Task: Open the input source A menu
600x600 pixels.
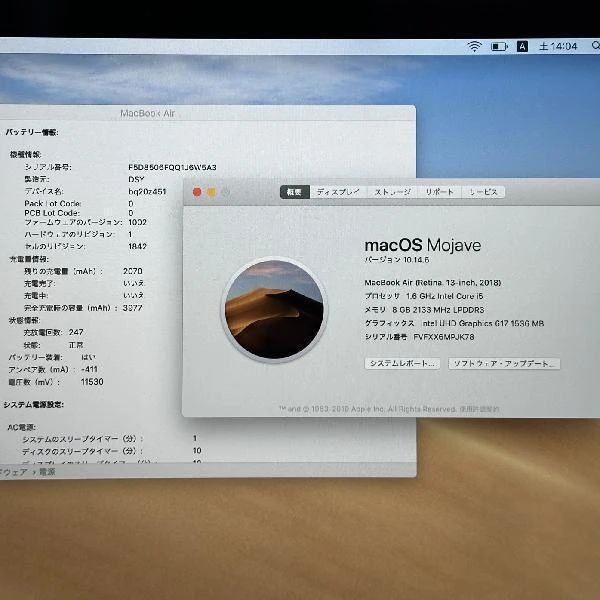Action: click(x=522, y=47)
